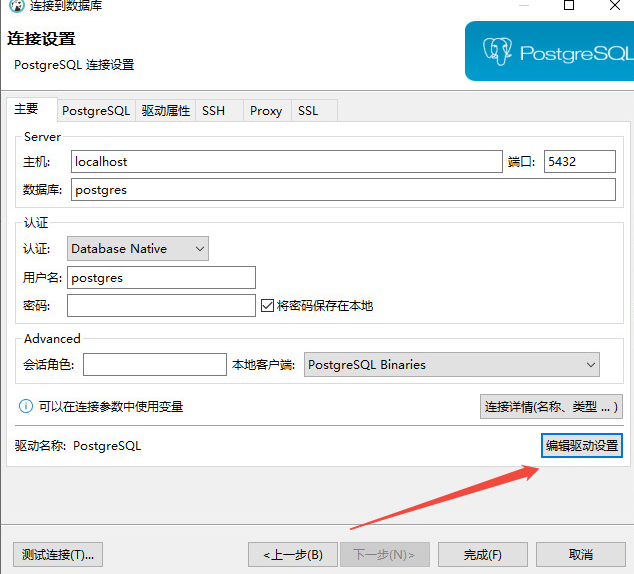Cancel the dialog with 取消

point(581,555)
